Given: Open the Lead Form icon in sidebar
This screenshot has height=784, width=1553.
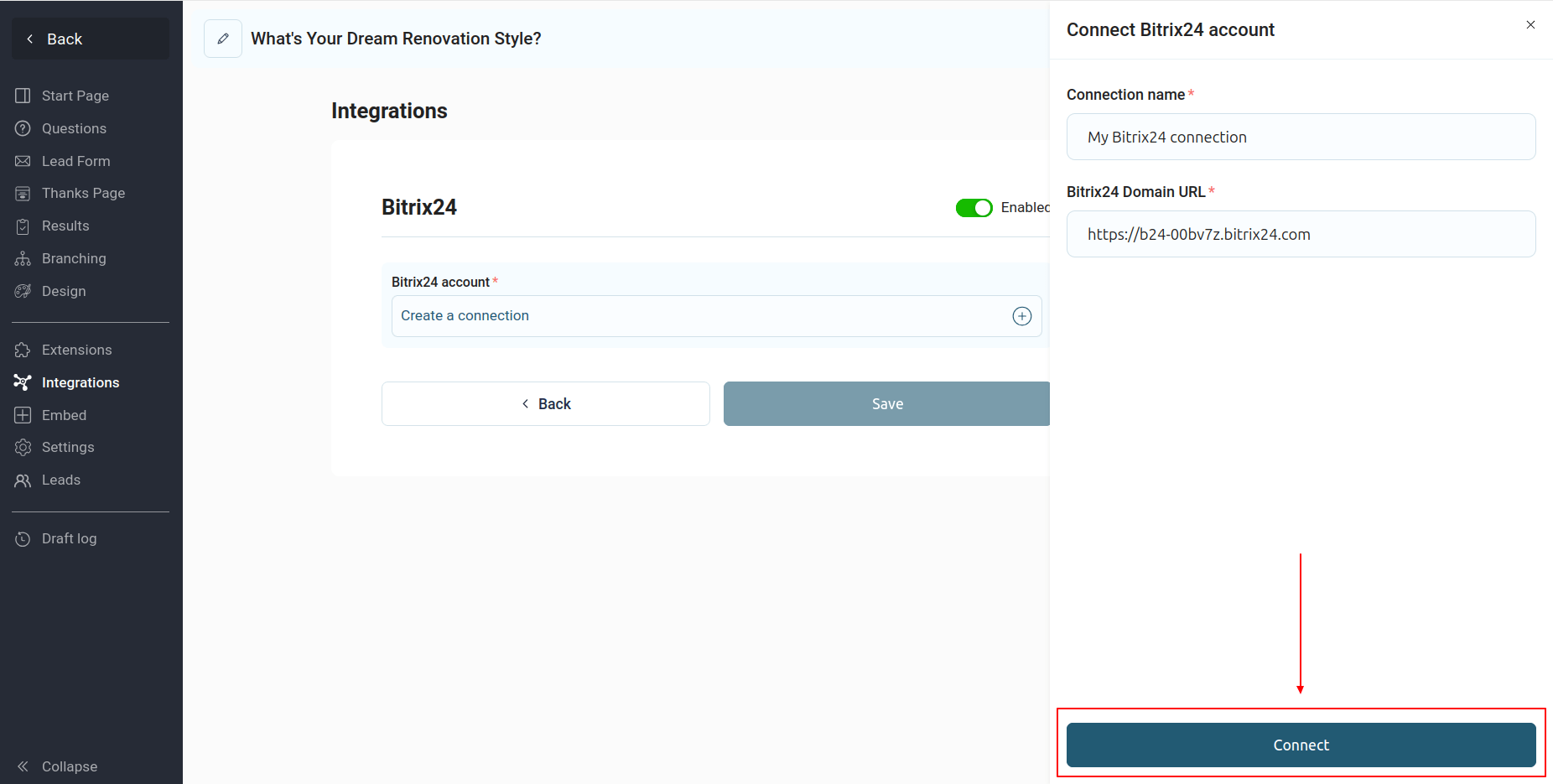Looking at the screenshot, I should pyautogui.click(x=23, y=161).
